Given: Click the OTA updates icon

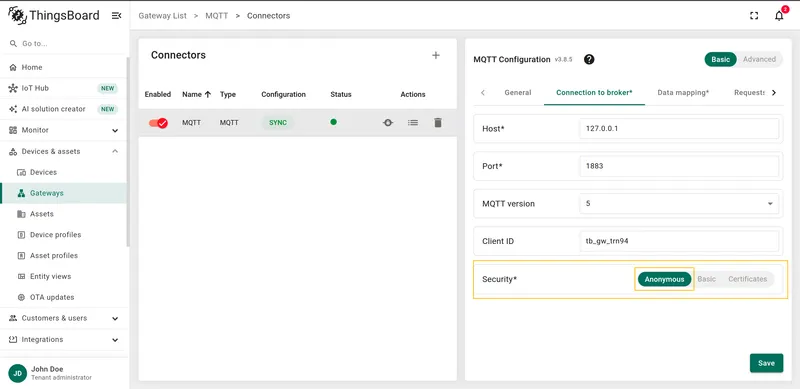Looking at the screenshot, I should [x=21, y=298].
